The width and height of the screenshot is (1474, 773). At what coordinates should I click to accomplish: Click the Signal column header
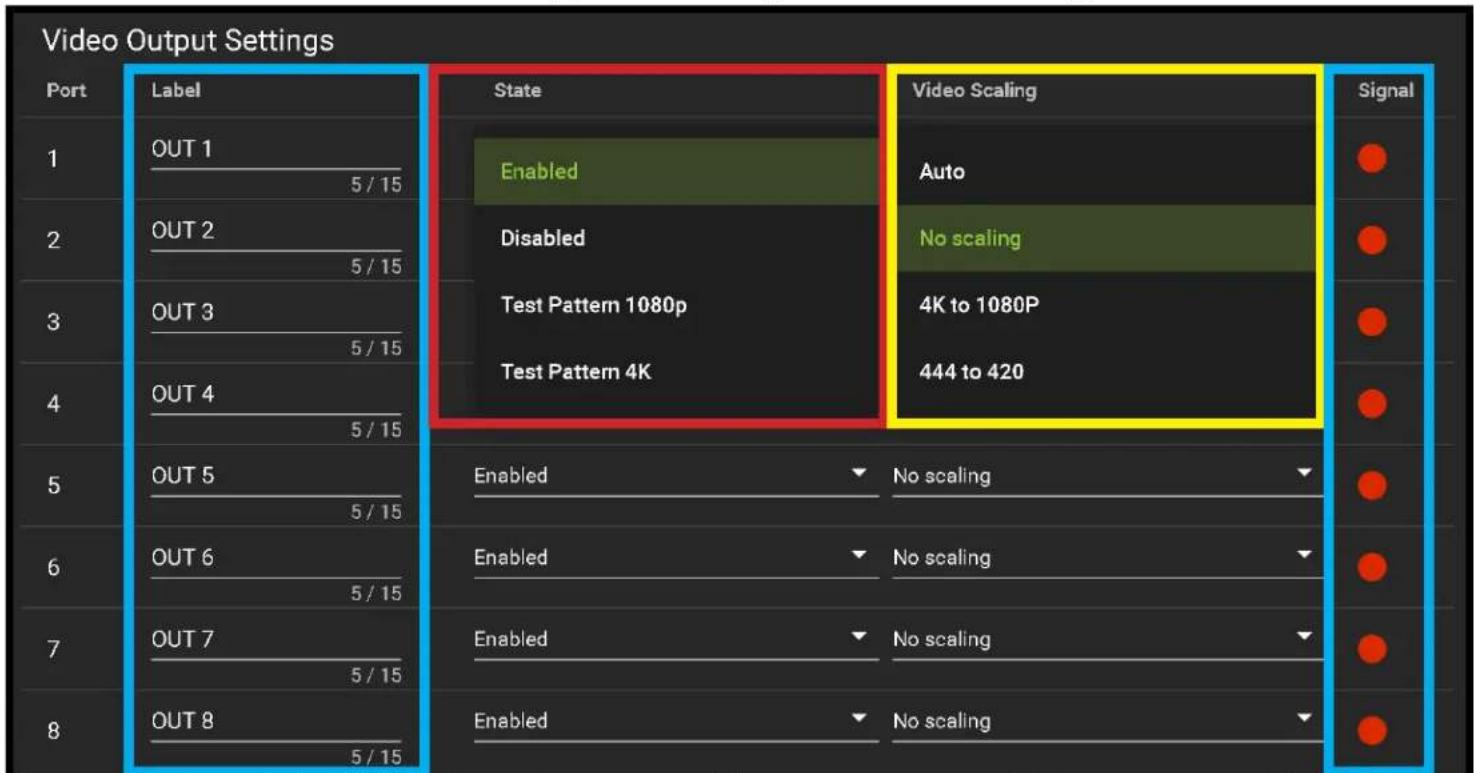[1386, 90]
